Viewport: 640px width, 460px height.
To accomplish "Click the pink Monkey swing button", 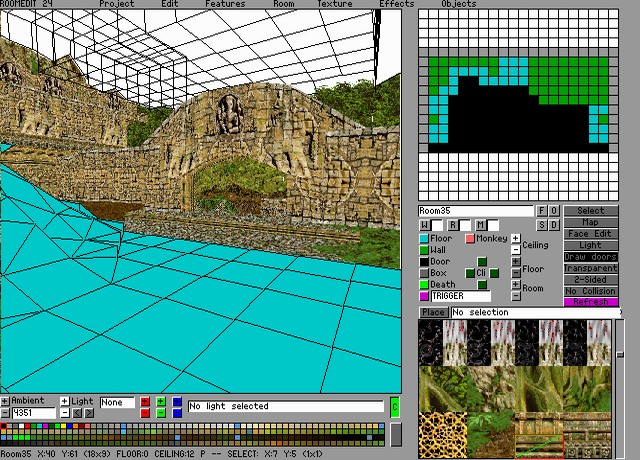I will point(470,239).
